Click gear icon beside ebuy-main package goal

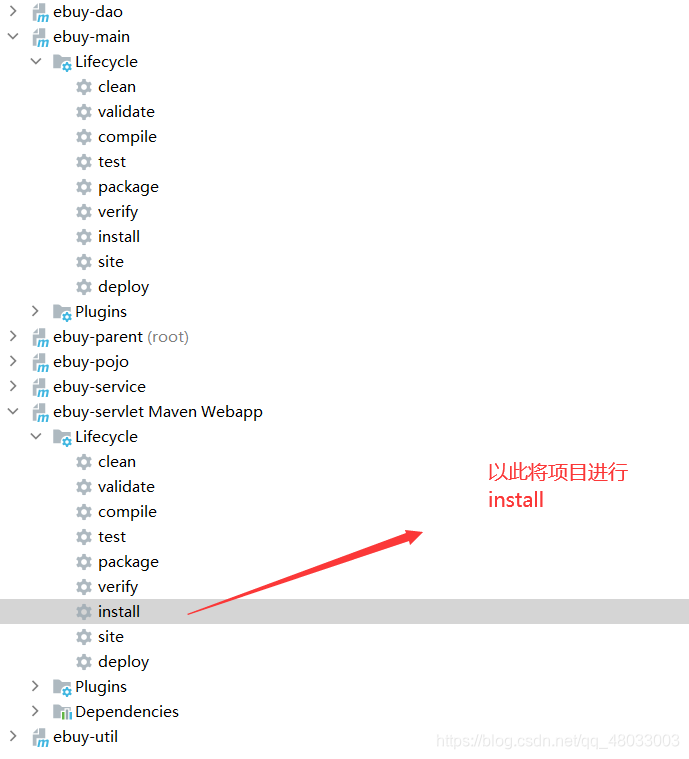pyautogui.click(x=84, y=187)
